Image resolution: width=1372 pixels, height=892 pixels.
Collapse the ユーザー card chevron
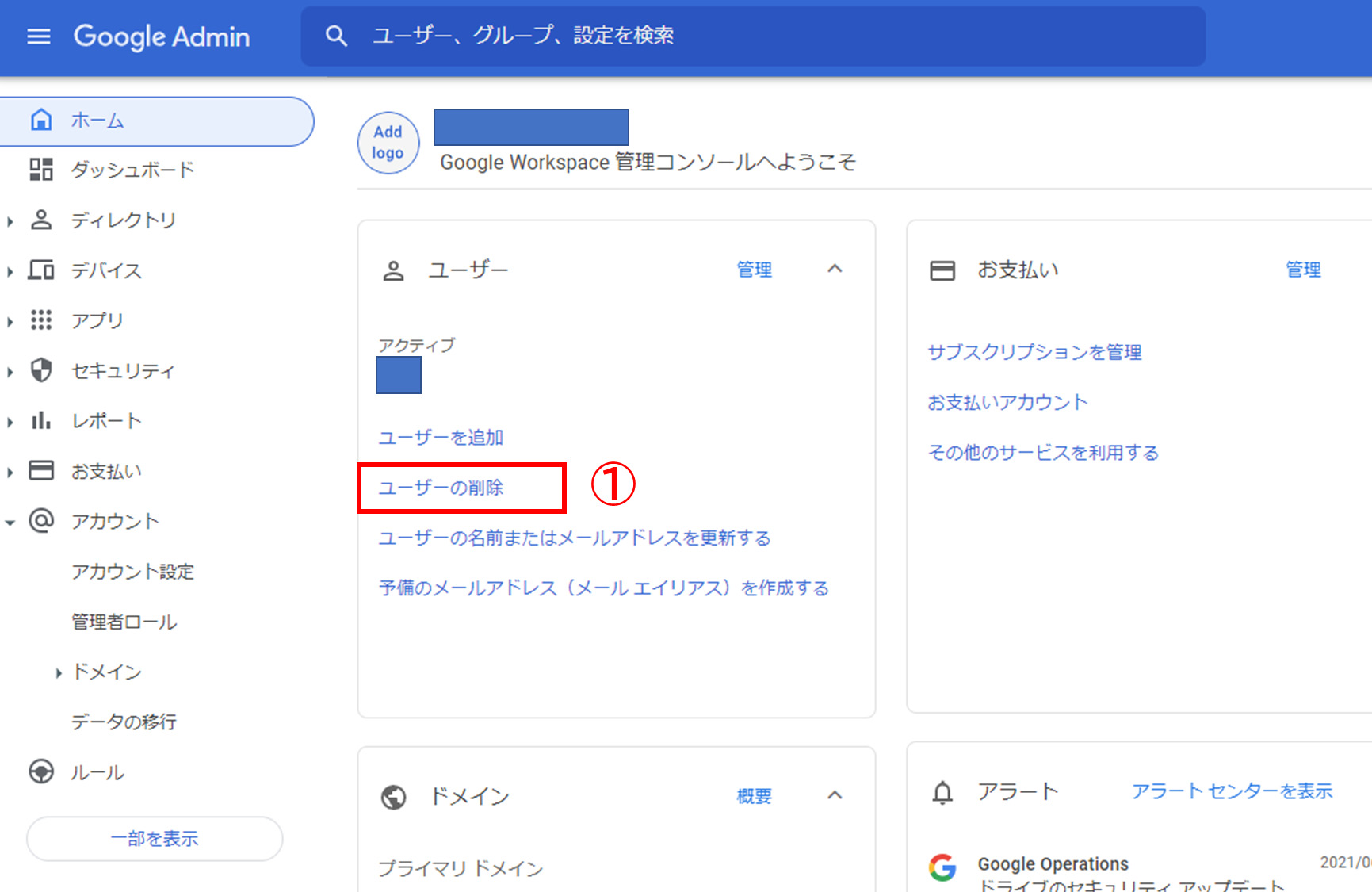click(835, 269)
